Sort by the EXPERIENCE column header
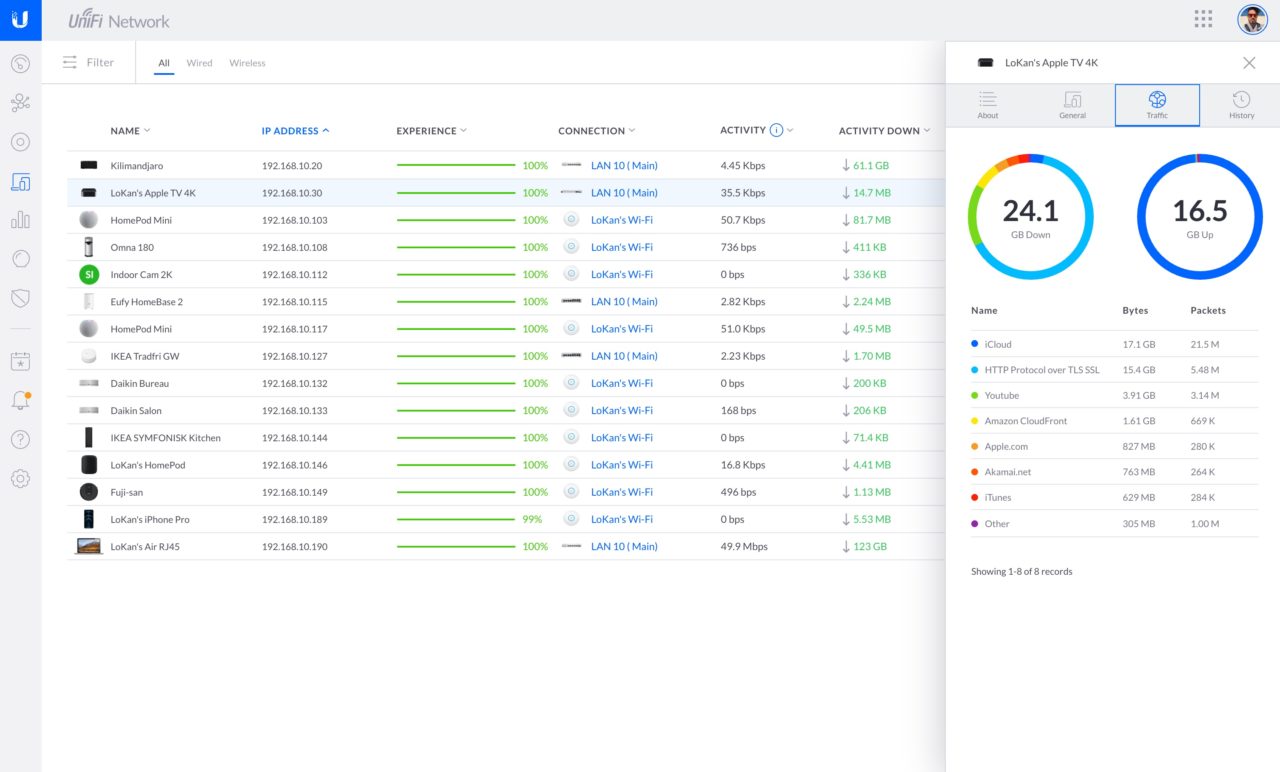 click(431, 131)
